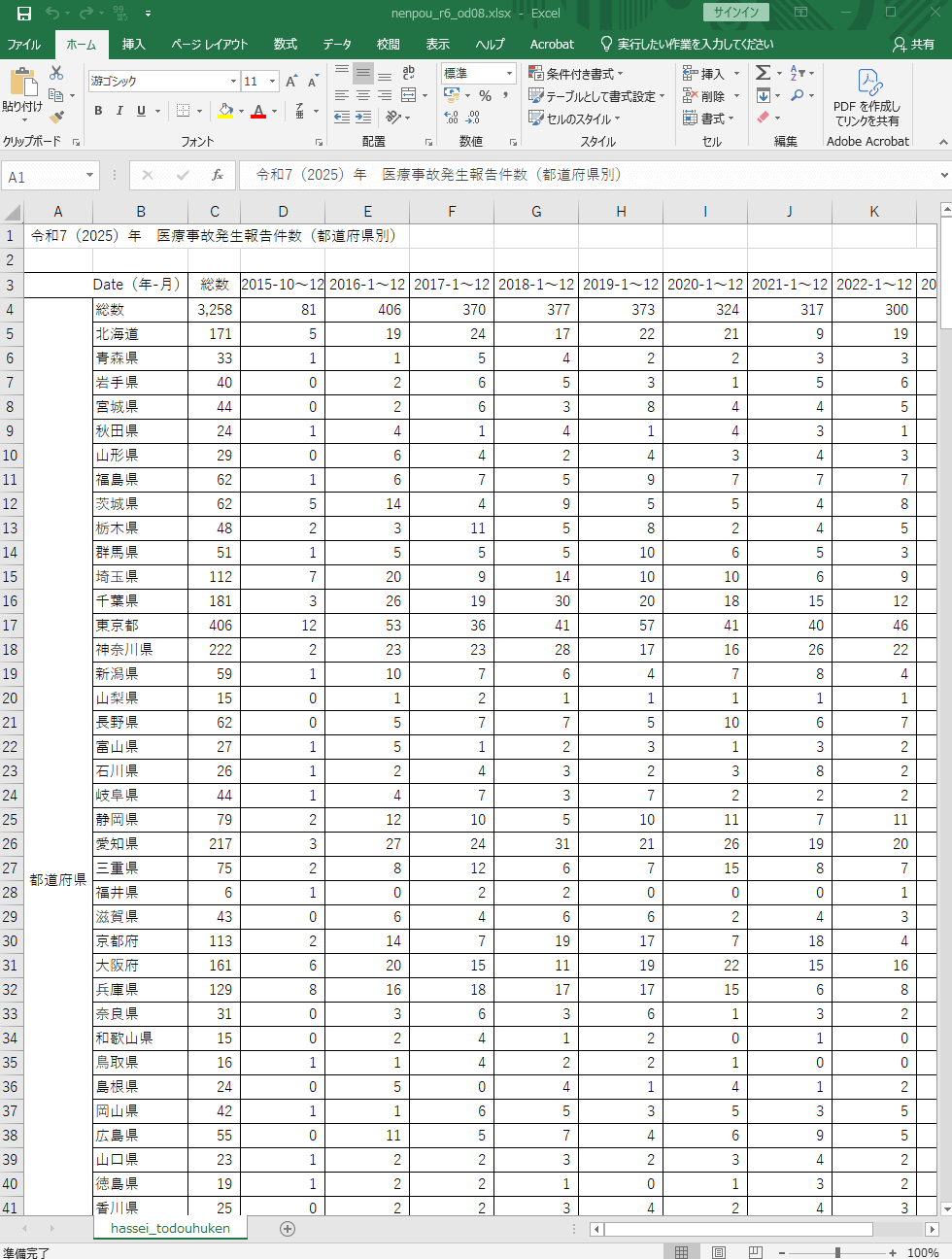
Task: Switch to Page Layout view
Action: 719,1252
